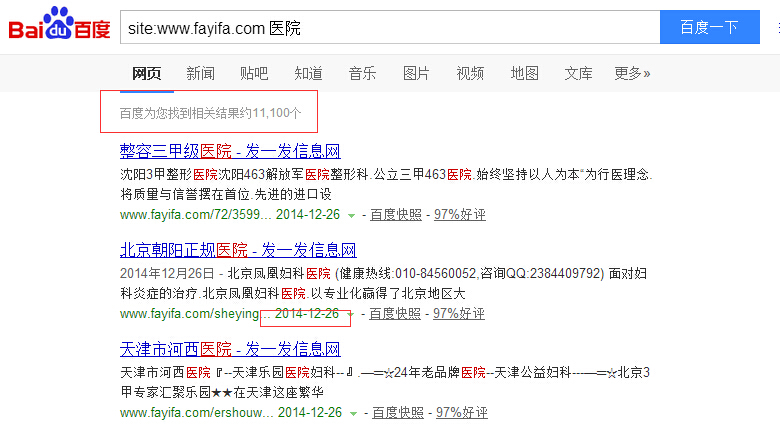The width and height of the screenshot is (780, 431).
Task: Open 百度快照 for 天津市河西医院 result
Action: (x=398, y=413)
